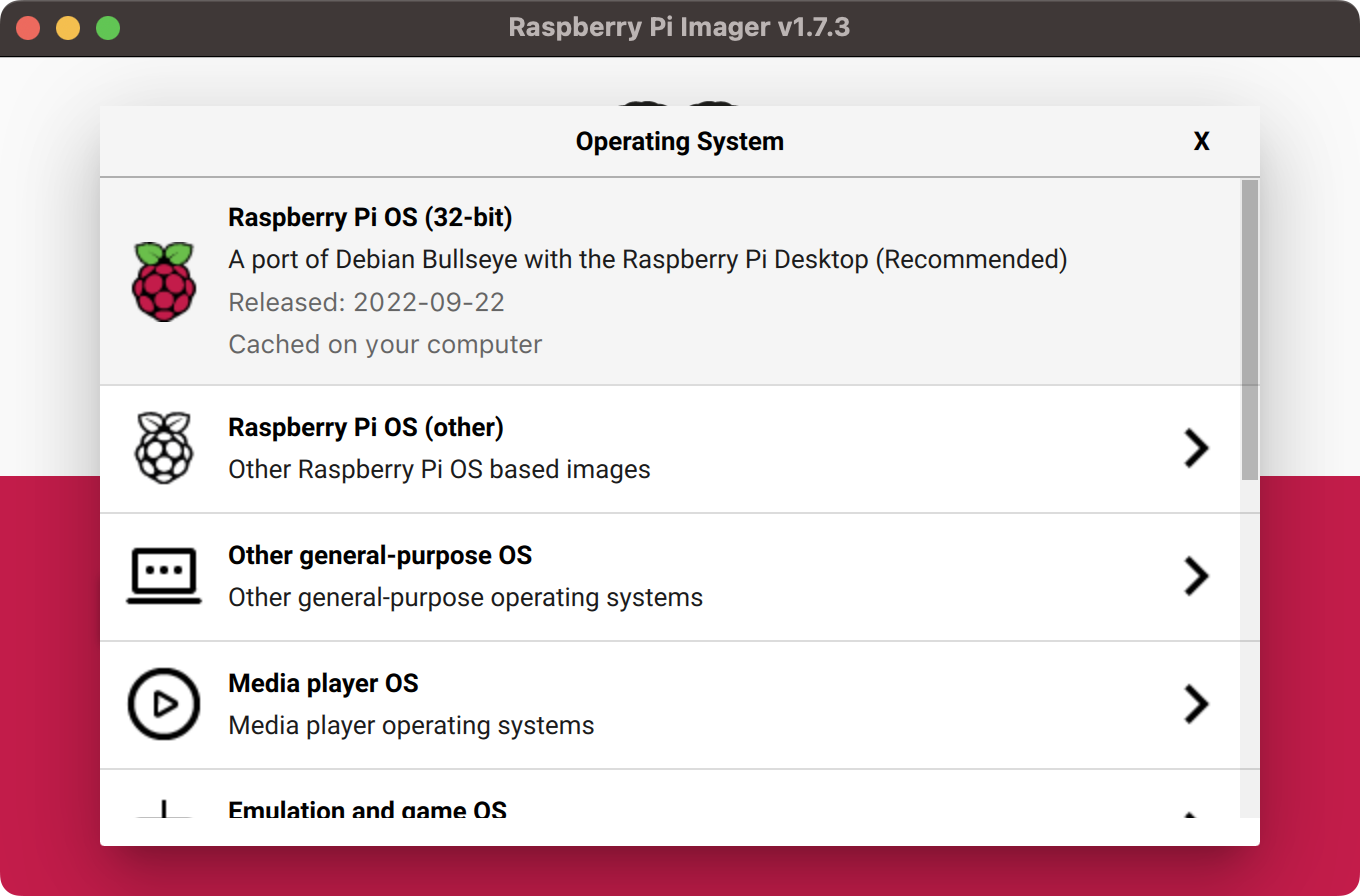Click the media player play-circle icon
The image size is (1360, 896).
coord(164,705)
